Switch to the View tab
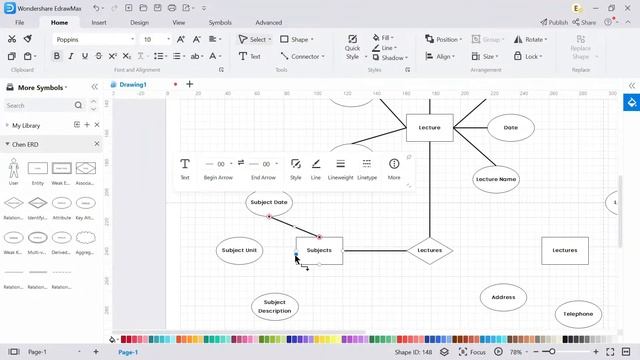The image size is (640, 360). [x=178, y=22]
